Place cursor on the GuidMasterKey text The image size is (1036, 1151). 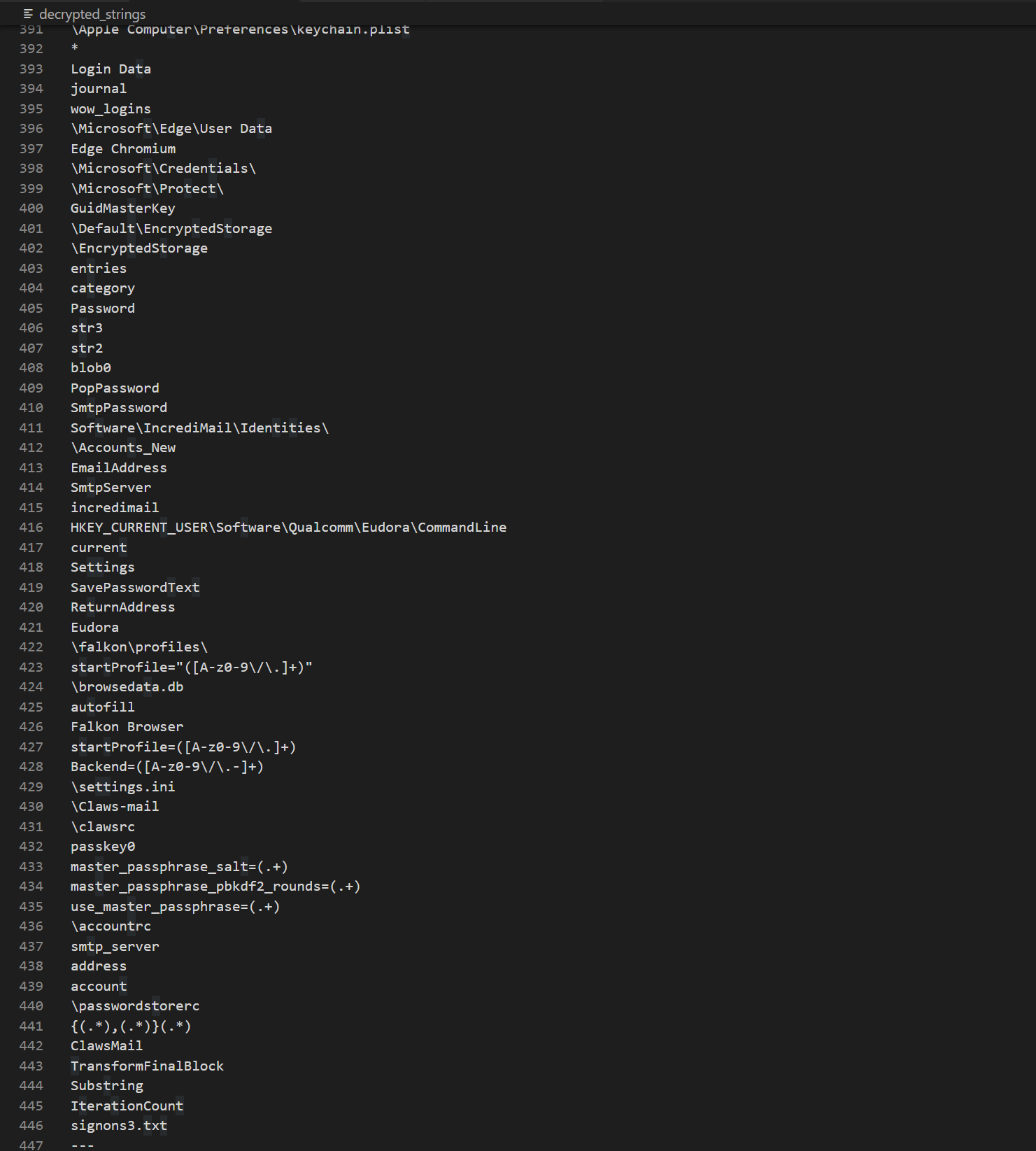click(x=122, y=209)
